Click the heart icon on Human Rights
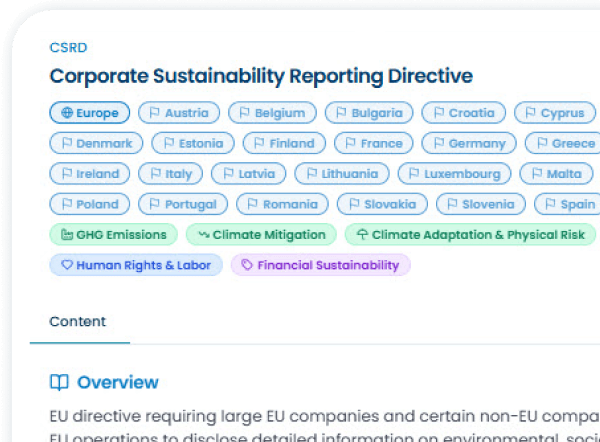The height and width of the screenshot is (442, 600). coord(67,265)
